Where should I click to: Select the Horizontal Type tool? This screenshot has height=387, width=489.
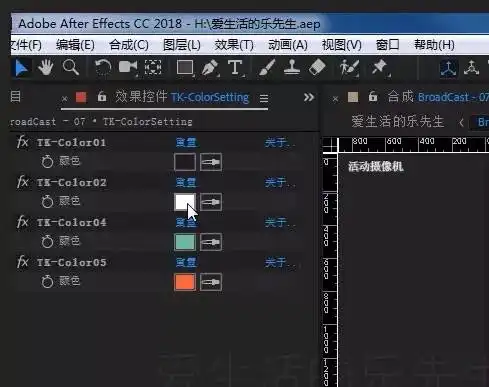(x=235, y=68)
